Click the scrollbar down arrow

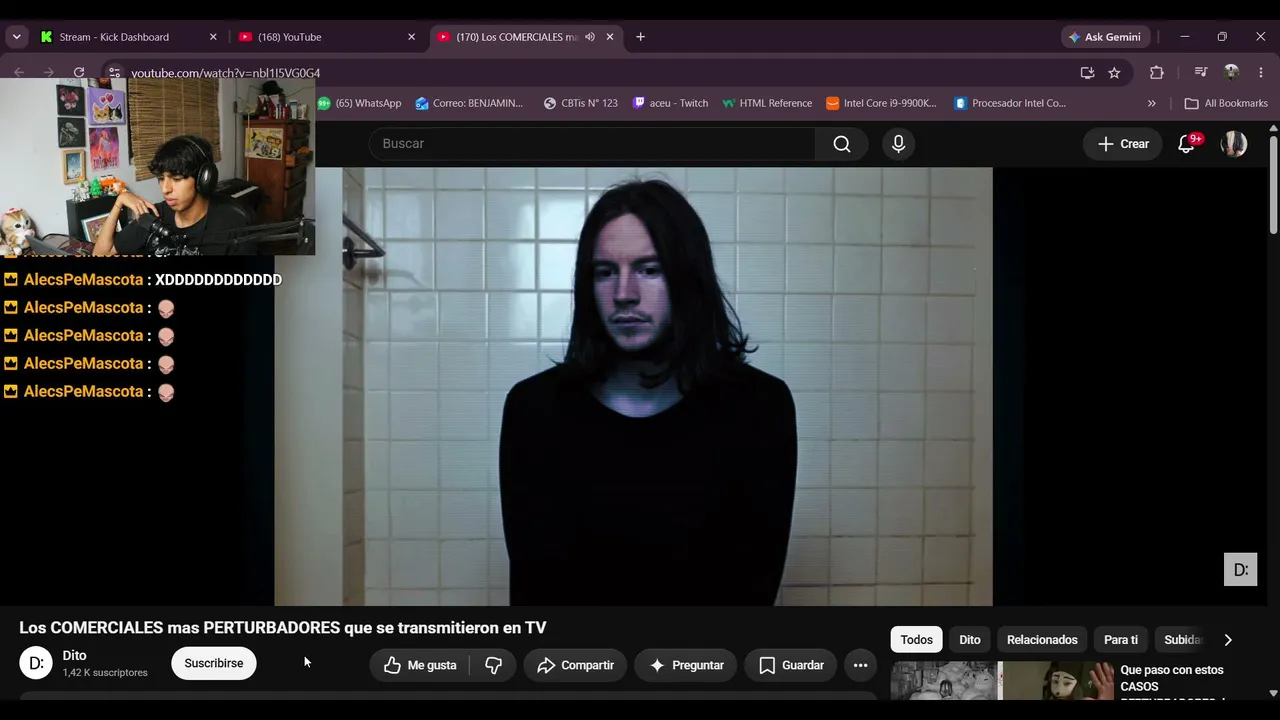1273,693
